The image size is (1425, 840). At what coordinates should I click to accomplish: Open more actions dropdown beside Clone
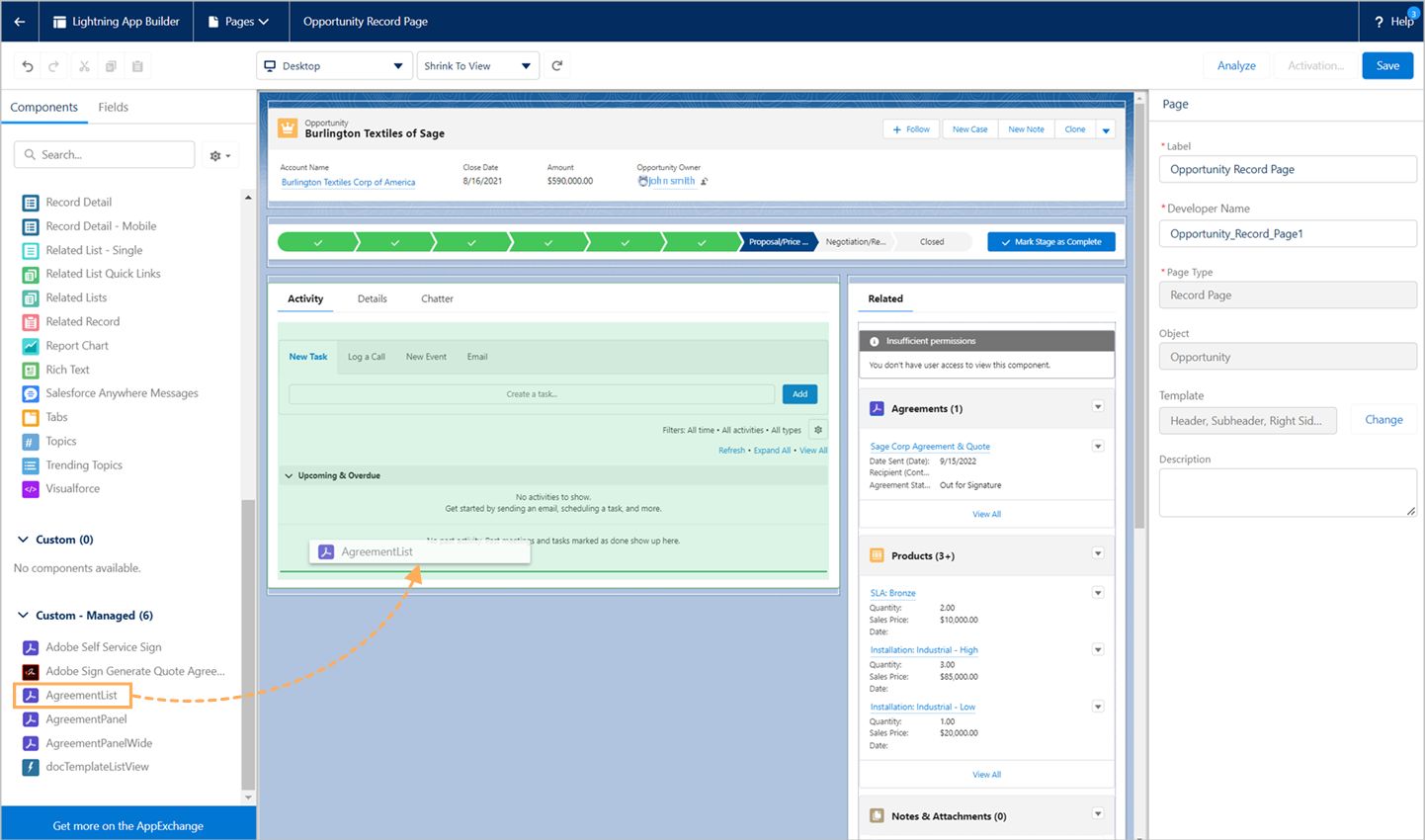(1106, 129)
